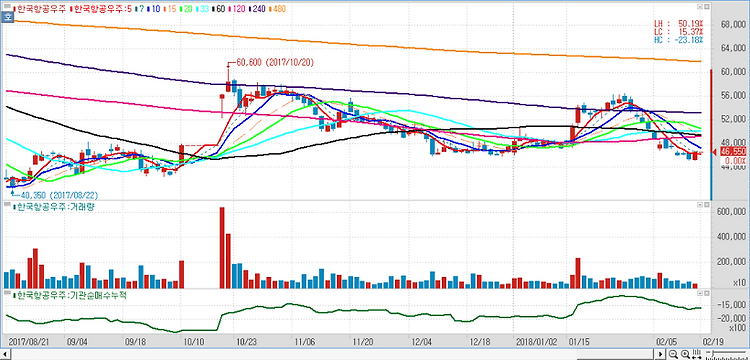Click the LC : 15.37% readout

coord(678,31)
